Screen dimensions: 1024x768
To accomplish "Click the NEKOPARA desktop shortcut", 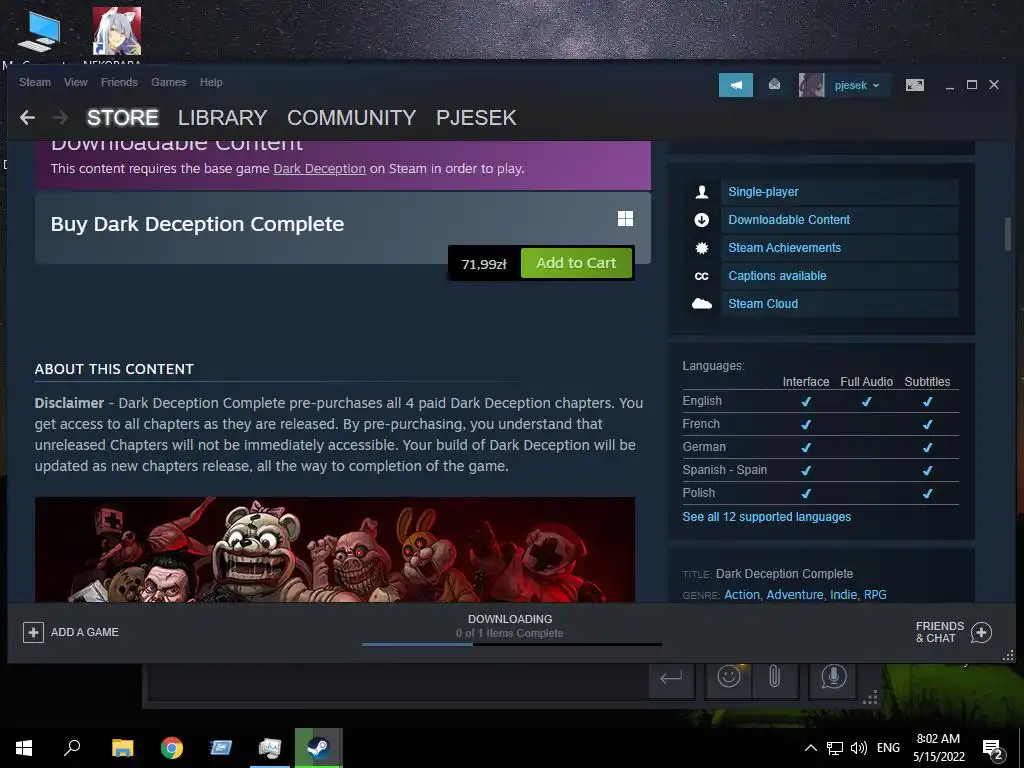I will click(x=116, y=36).
